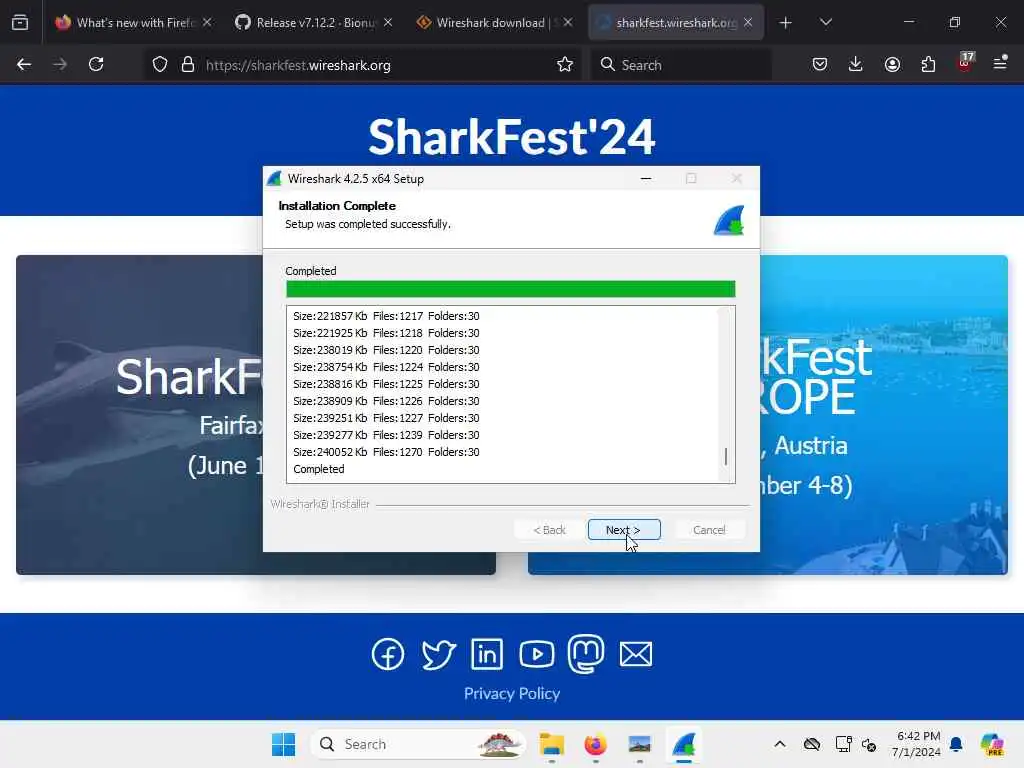Open SharkFest Mastodon icon

[586, 654]
